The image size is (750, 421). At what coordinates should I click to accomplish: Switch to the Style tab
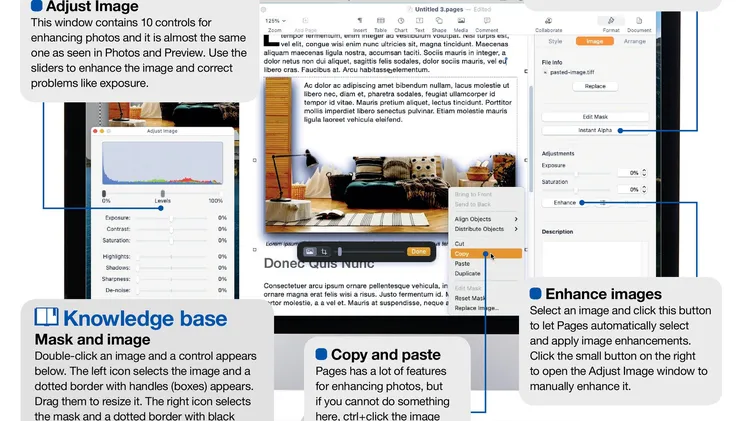pyautogui.click(x=555, y=42)
